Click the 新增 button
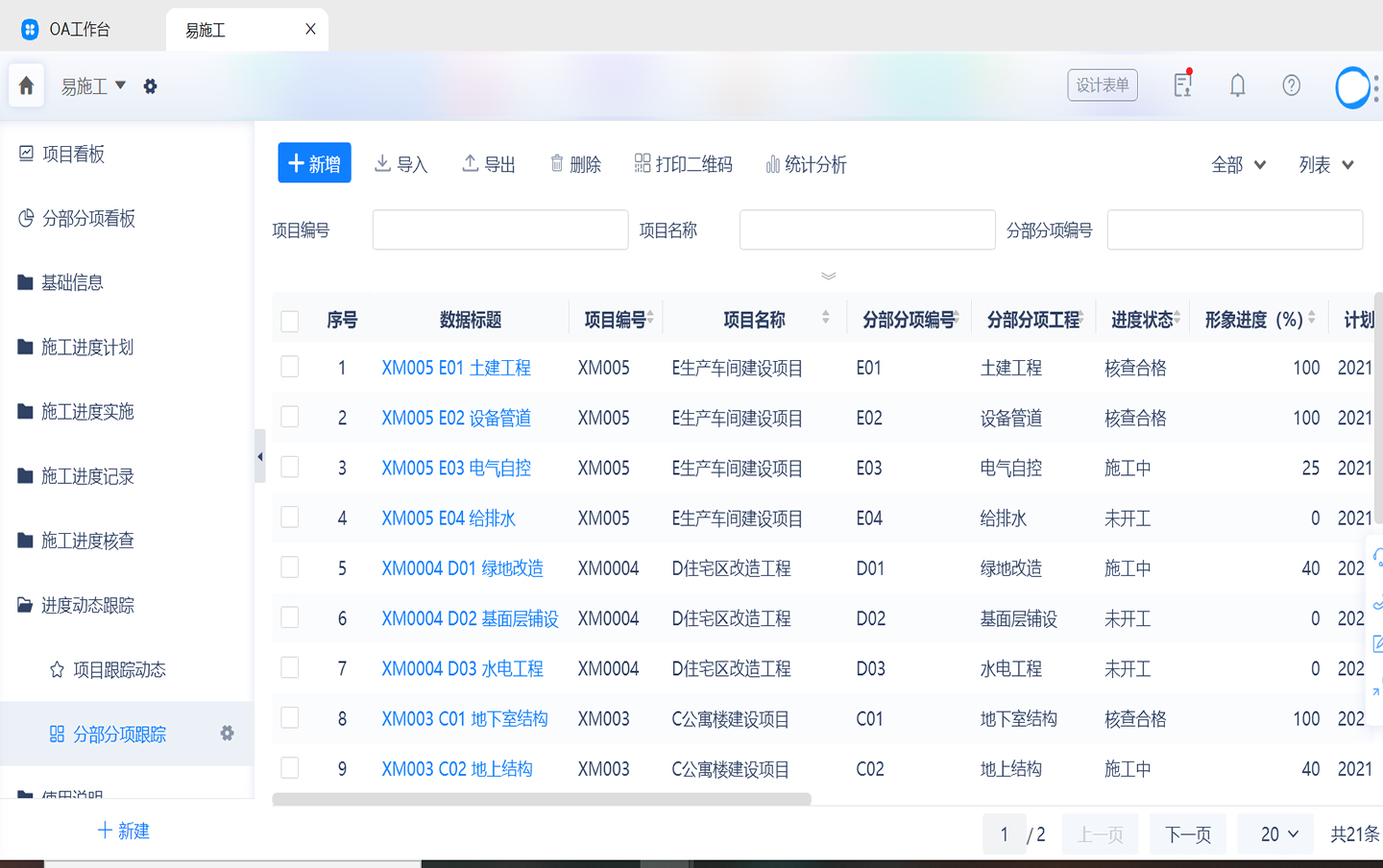The height and width of the screenshot is (868, 1383). 315,163
